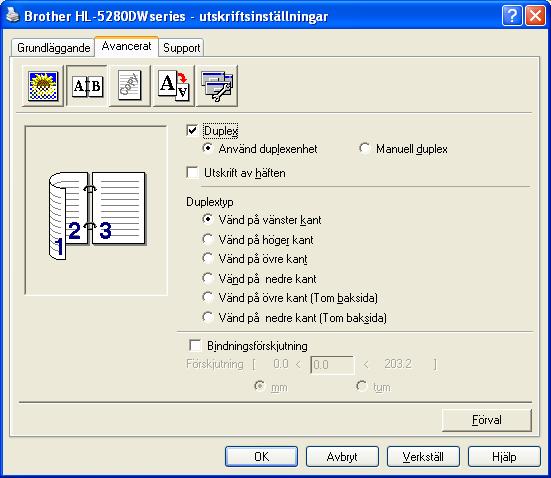Open help with the Hjälp button
Screen dimensions: 551x478
tap(504, 457)
